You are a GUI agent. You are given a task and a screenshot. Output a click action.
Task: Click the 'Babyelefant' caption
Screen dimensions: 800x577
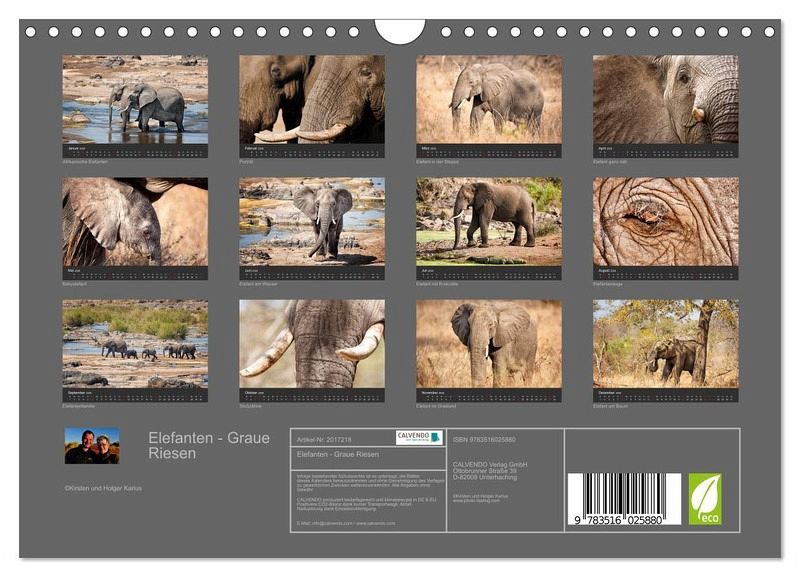[74, 284]
